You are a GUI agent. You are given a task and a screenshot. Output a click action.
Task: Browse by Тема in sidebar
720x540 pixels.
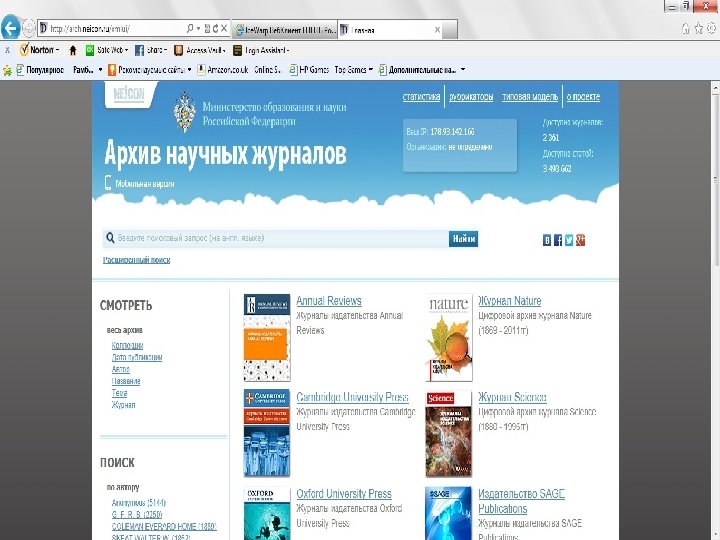click(119, 393)
